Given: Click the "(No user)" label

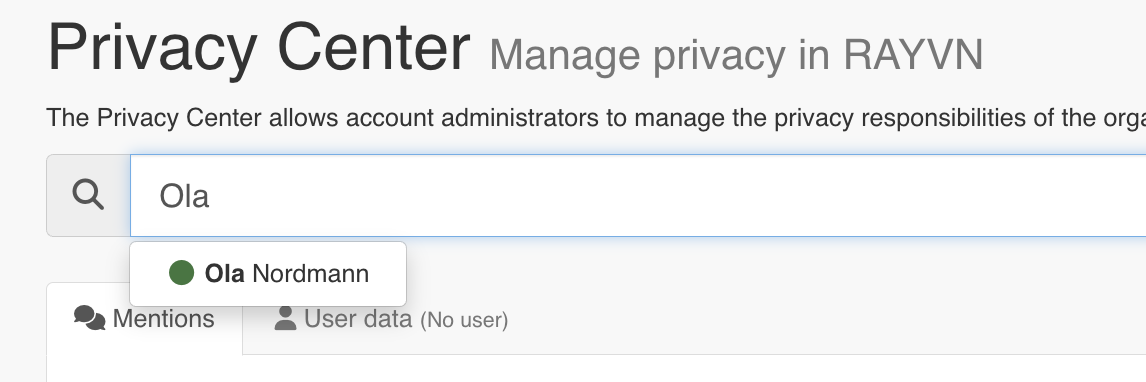Looking at the screenshot, I should (x=464, y=320).
